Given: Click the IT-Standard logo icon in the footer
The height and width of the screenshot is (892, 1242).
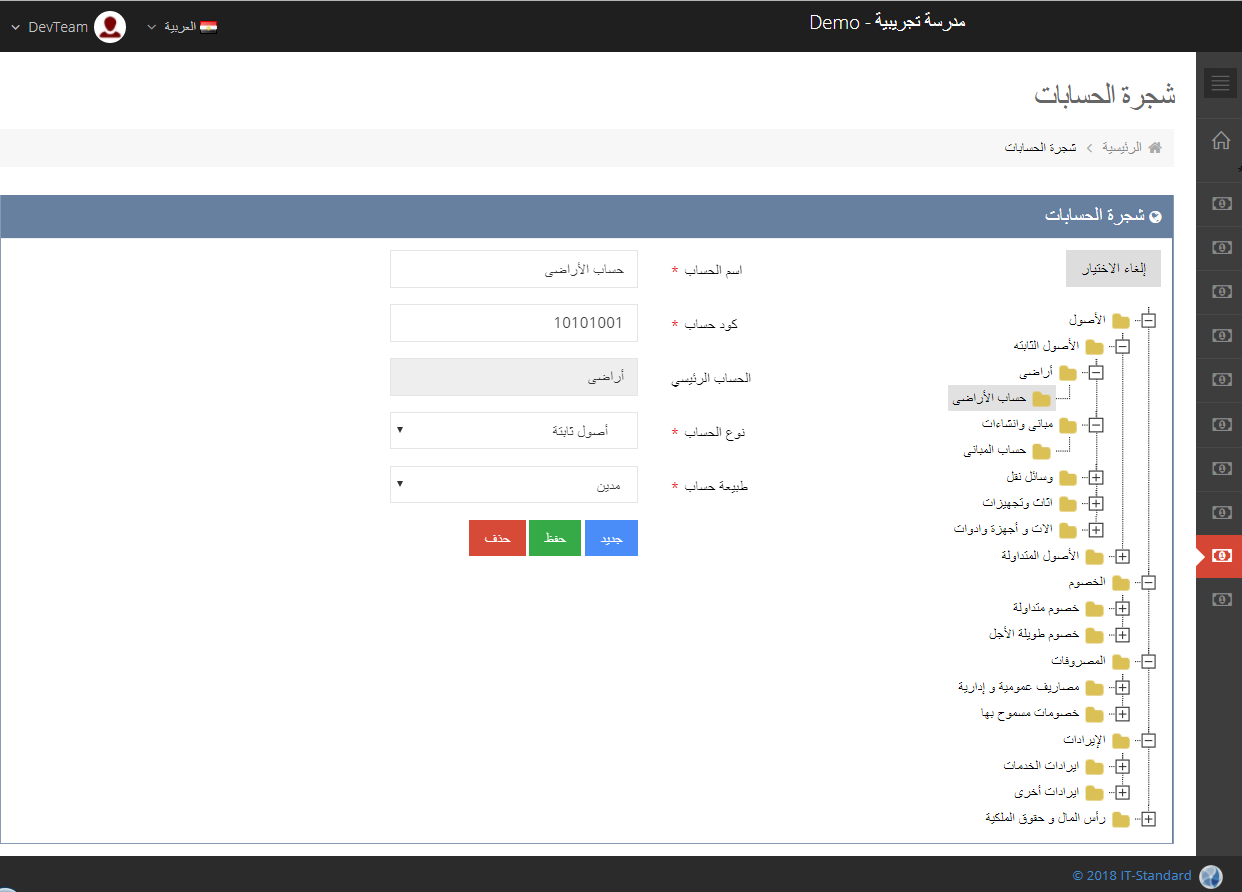Looking at the screenshot, I should pyautogui.click(x=1211, y=876).
